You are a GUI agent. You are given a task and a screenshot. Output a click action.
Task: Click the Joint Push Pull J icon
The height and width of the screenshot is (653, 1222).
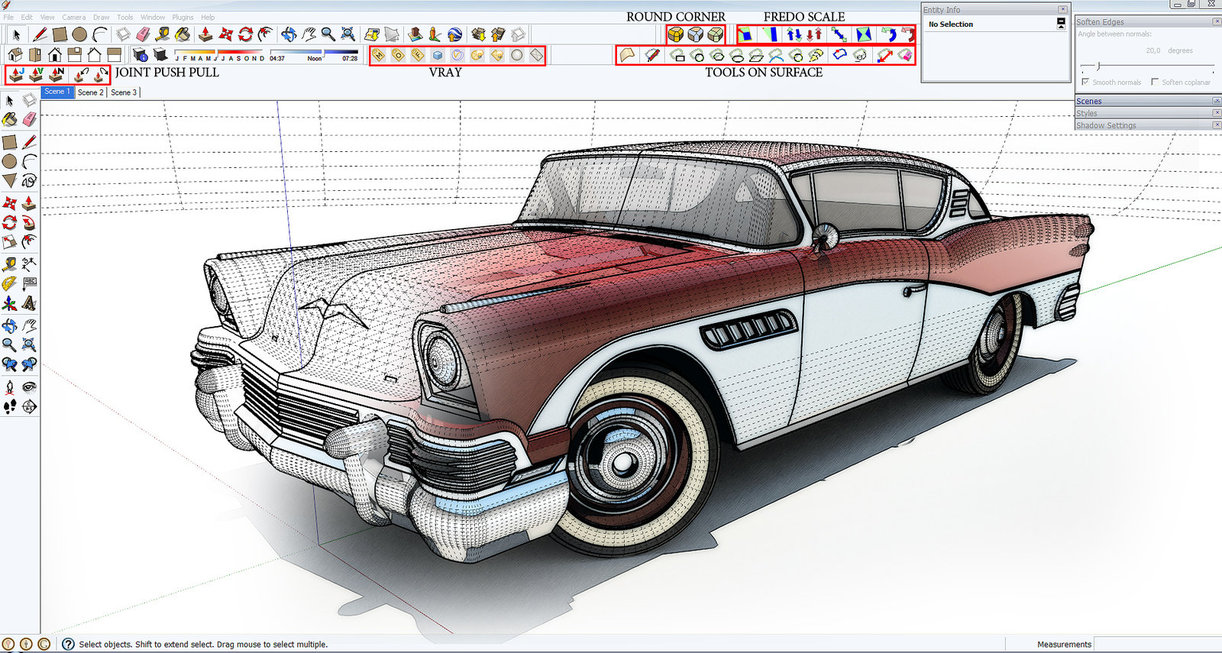[x=17, y=74]
